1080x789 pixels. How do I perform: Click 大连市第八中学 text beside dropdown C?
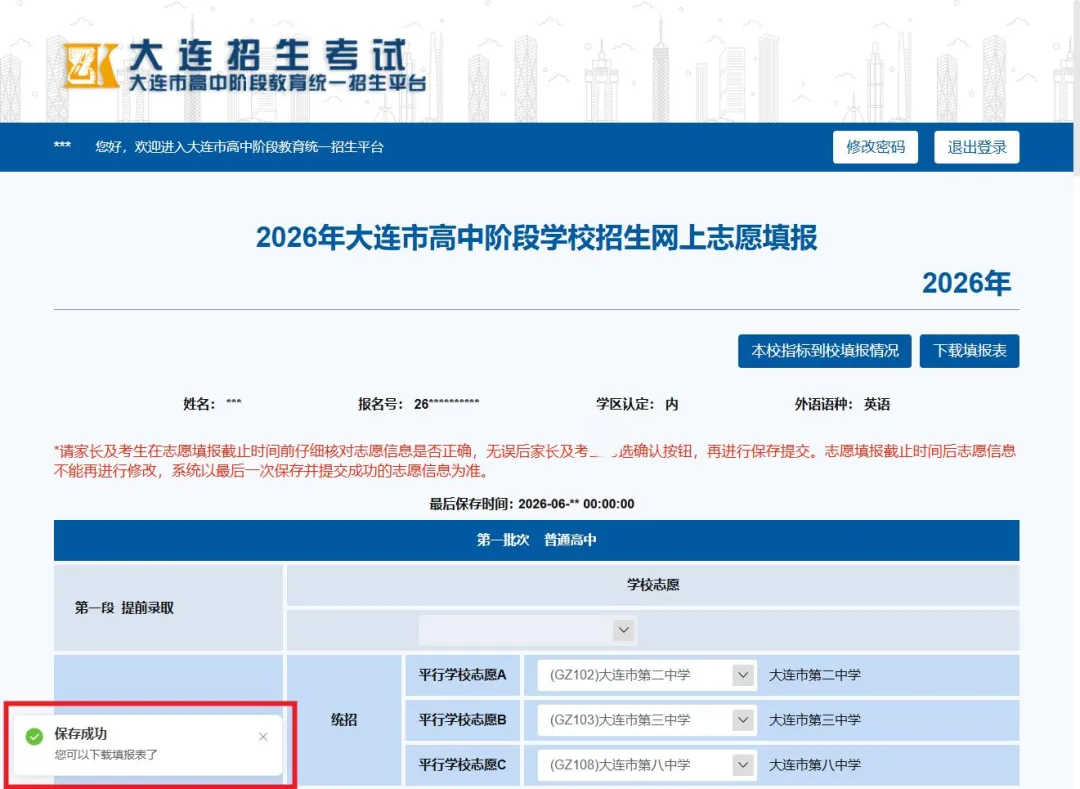[815, 764]
